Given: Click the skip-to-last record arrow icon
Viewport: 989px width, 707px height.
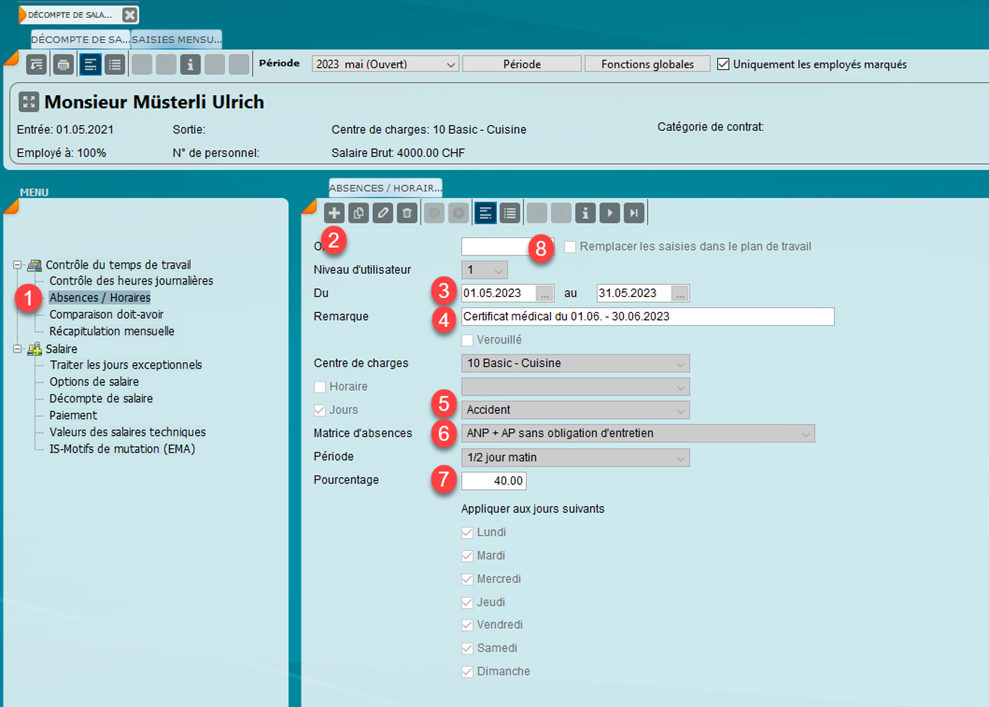Looking at the screenshot, I should coord(634,213).
